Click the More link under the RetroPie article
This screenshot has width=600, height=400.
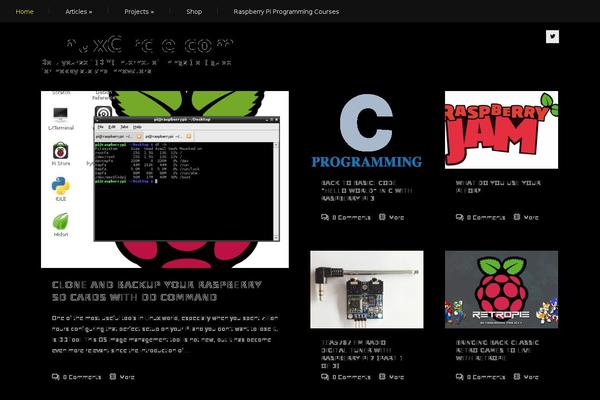[531, 377]
